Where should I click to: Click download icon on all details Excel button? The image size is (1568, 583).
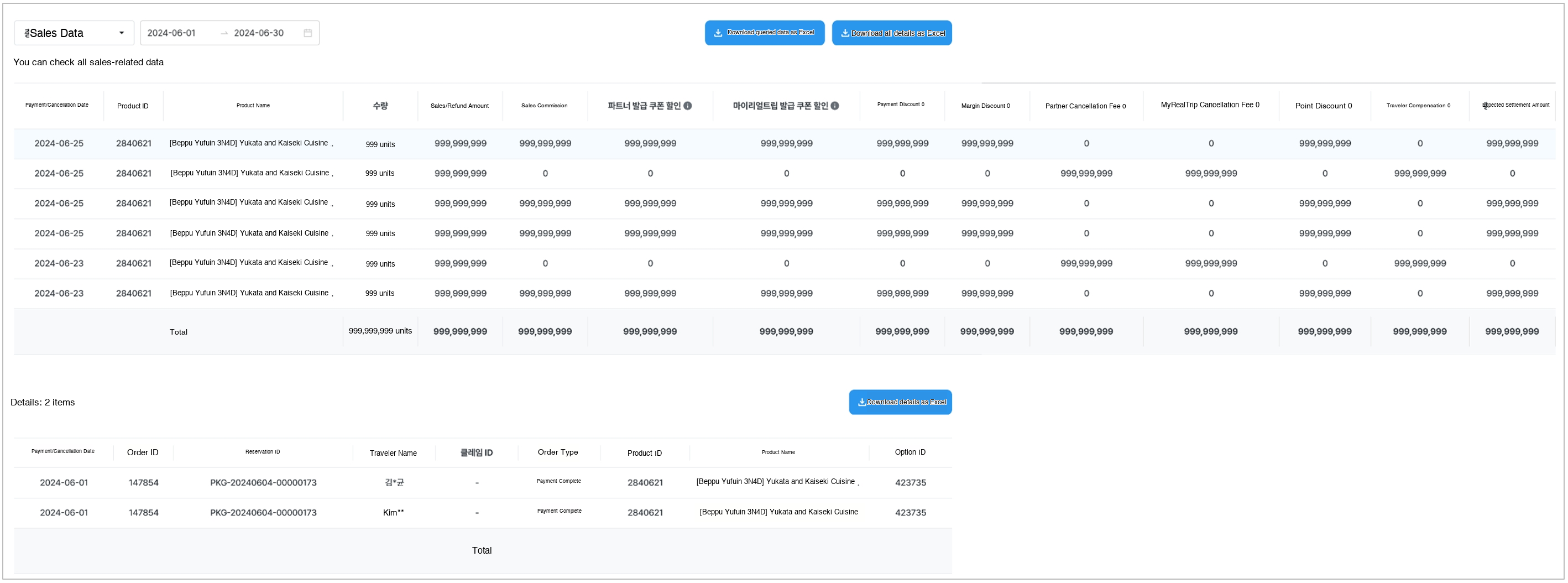(x=845, y=33)
